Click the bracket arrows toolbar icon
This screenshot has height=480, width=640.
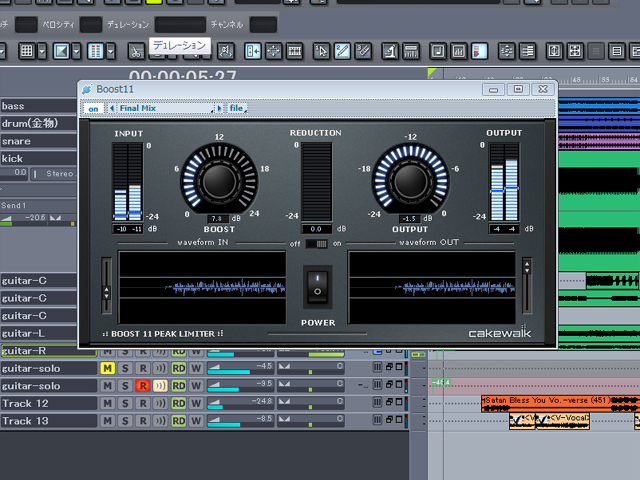tap(226, 51)
